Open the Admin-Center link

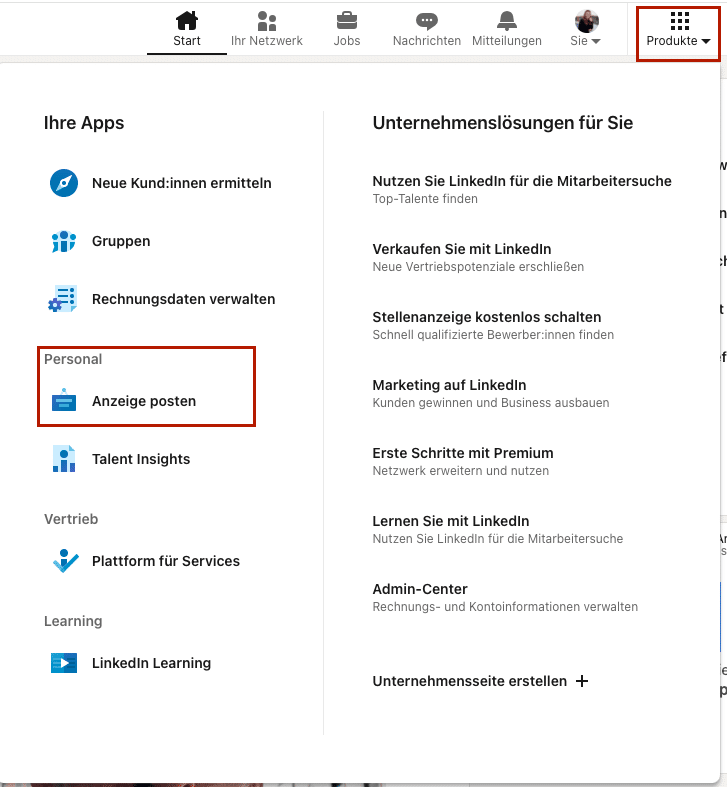pyautogui.click(x=420, y=589)
